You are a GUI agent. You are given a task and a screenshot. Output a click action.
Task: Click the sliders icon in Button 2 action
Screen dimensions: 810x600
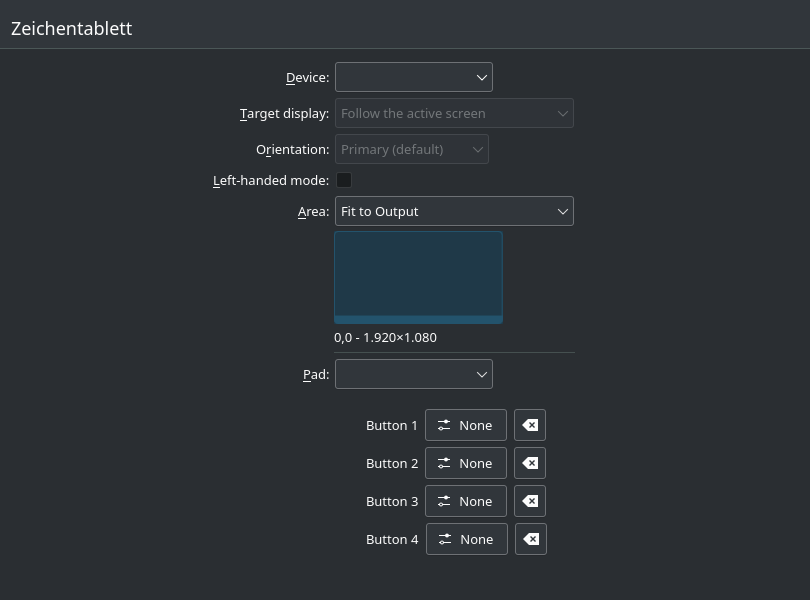click(x=444, y=463)
